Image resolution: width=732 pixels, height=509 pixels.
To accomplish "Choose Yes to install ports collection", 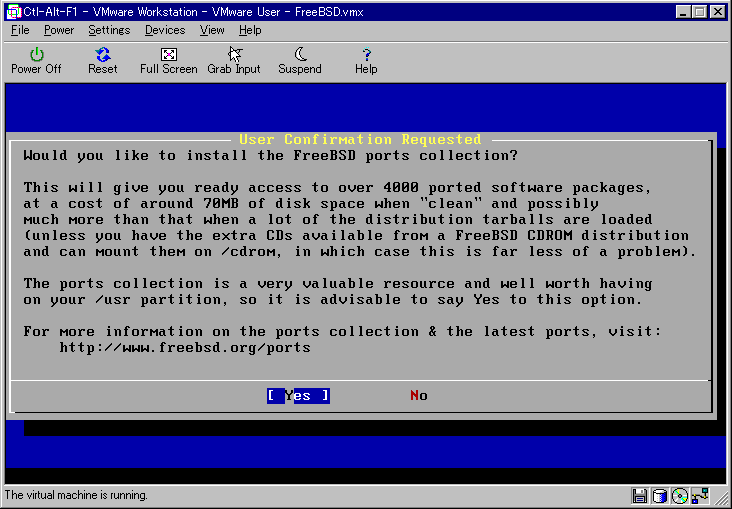I will [x=298, y=396].
